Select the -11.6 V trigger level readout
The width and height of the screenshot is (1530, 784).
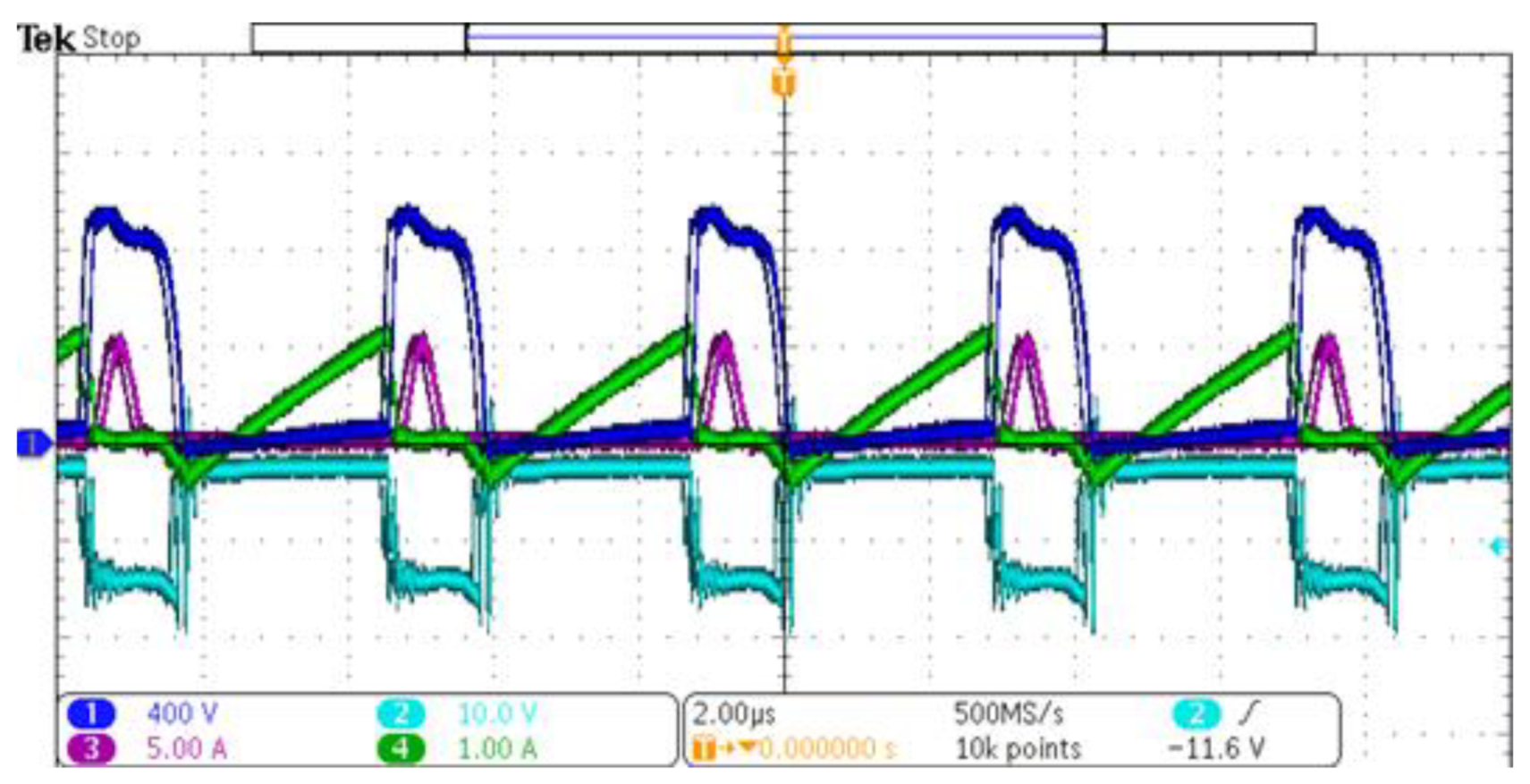pyautogui.click(x=1217, y=747)
